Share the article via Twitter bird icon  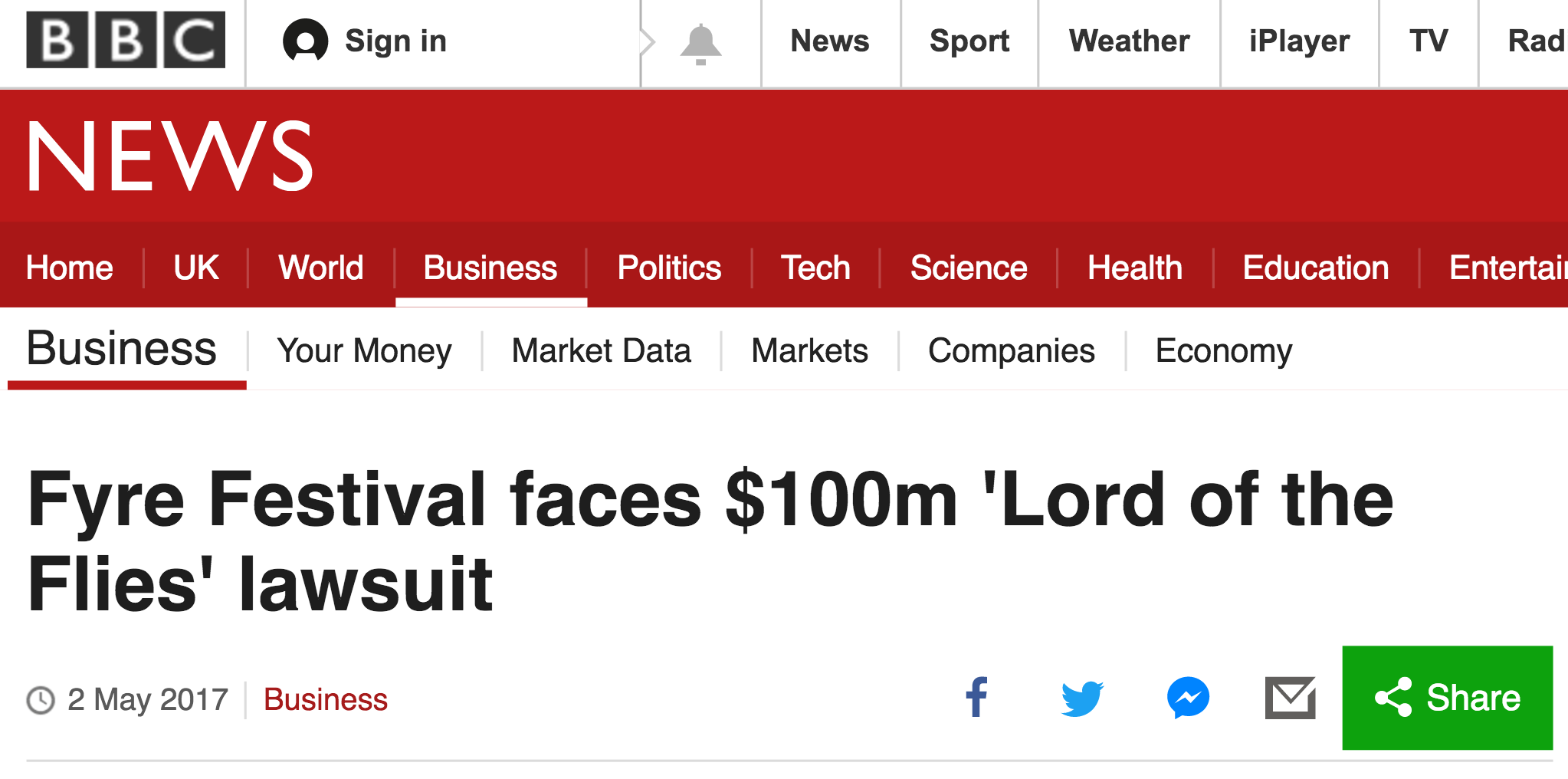tap(1082, 698)
